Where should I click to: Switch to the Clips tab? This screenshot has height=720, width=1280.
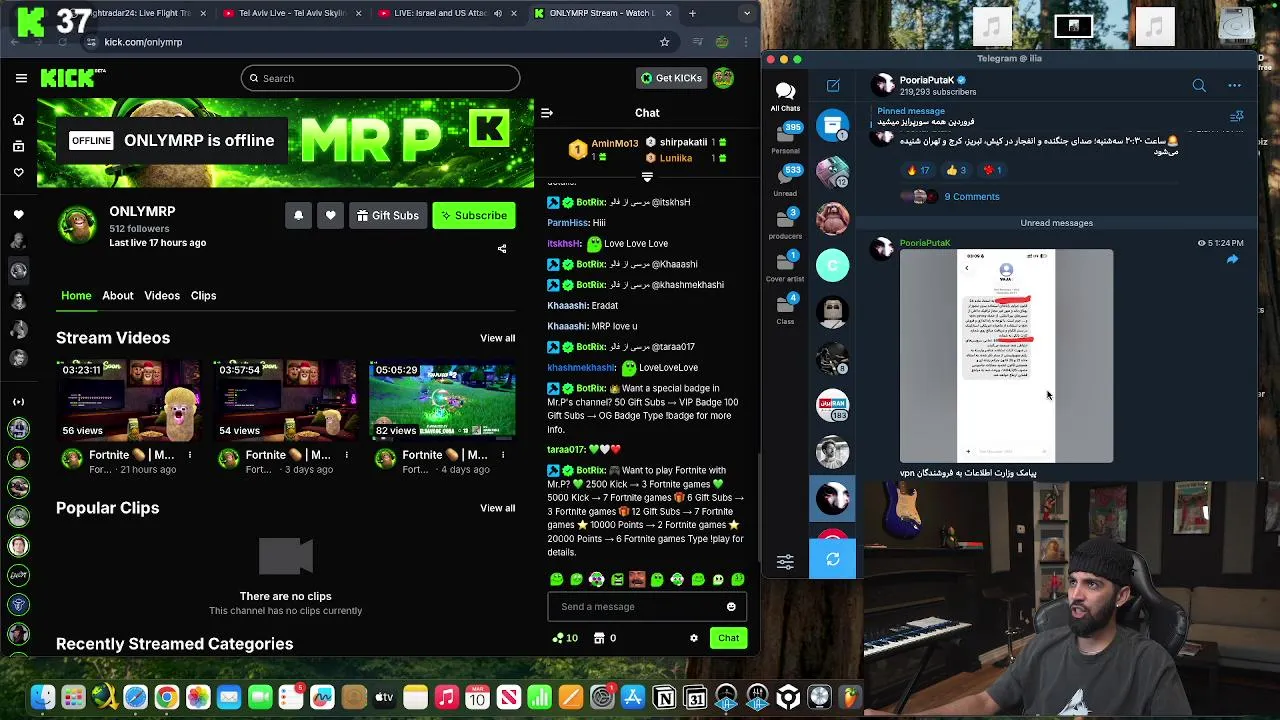point(203,295)
